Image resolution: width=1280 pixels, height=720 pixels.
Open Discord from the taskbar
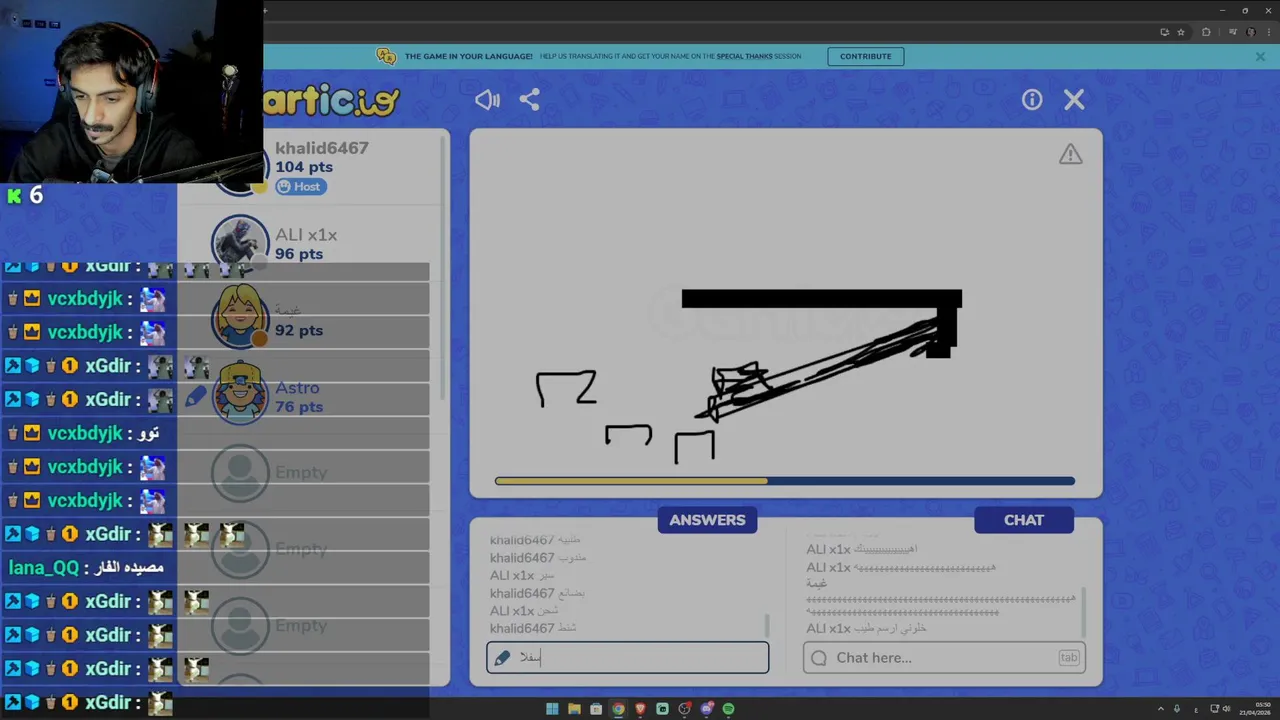click(x=706, y=709)
